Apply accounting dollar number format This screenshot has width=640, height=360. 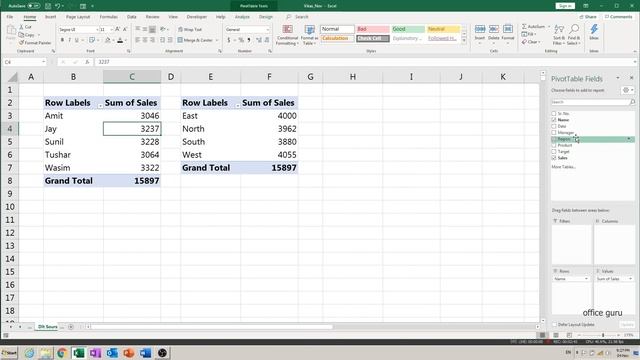[229, 40]
